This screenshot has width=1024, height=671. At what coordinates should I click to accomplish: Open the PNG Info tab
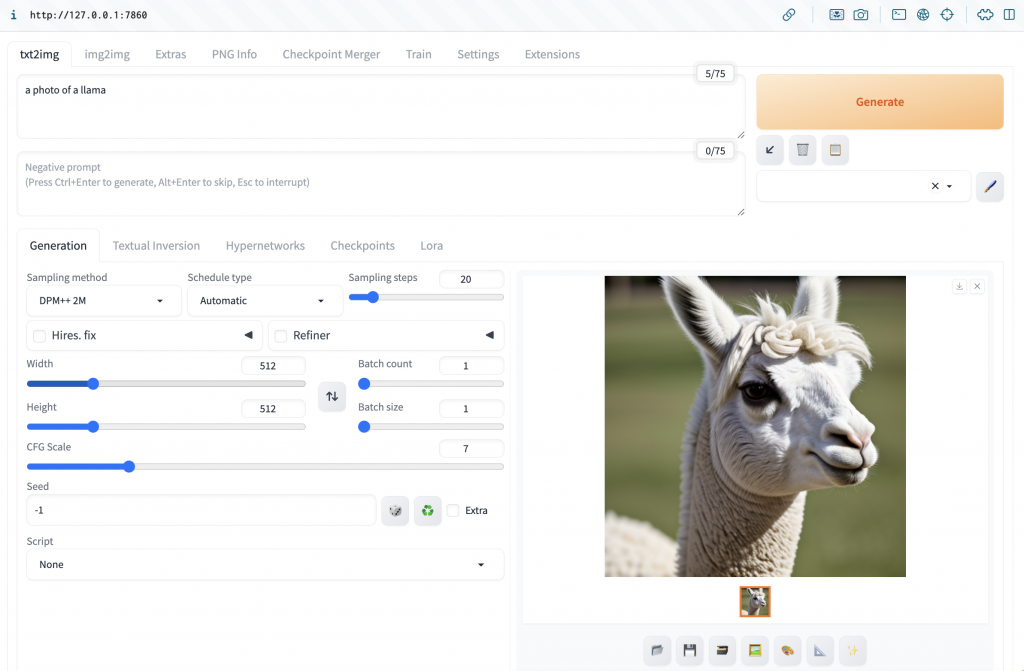pos(234,54)
